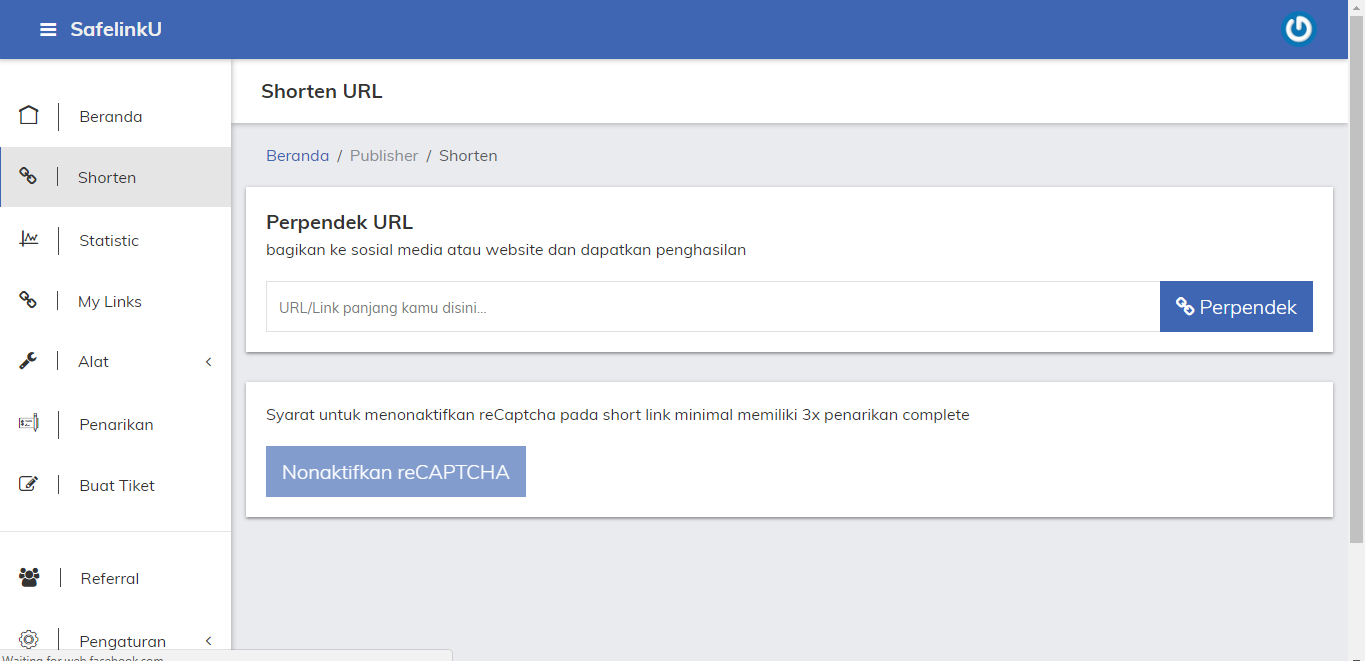Open the Statistic menu item
The width and height of the screenshot is (1365, 661).
click(109, 241)
